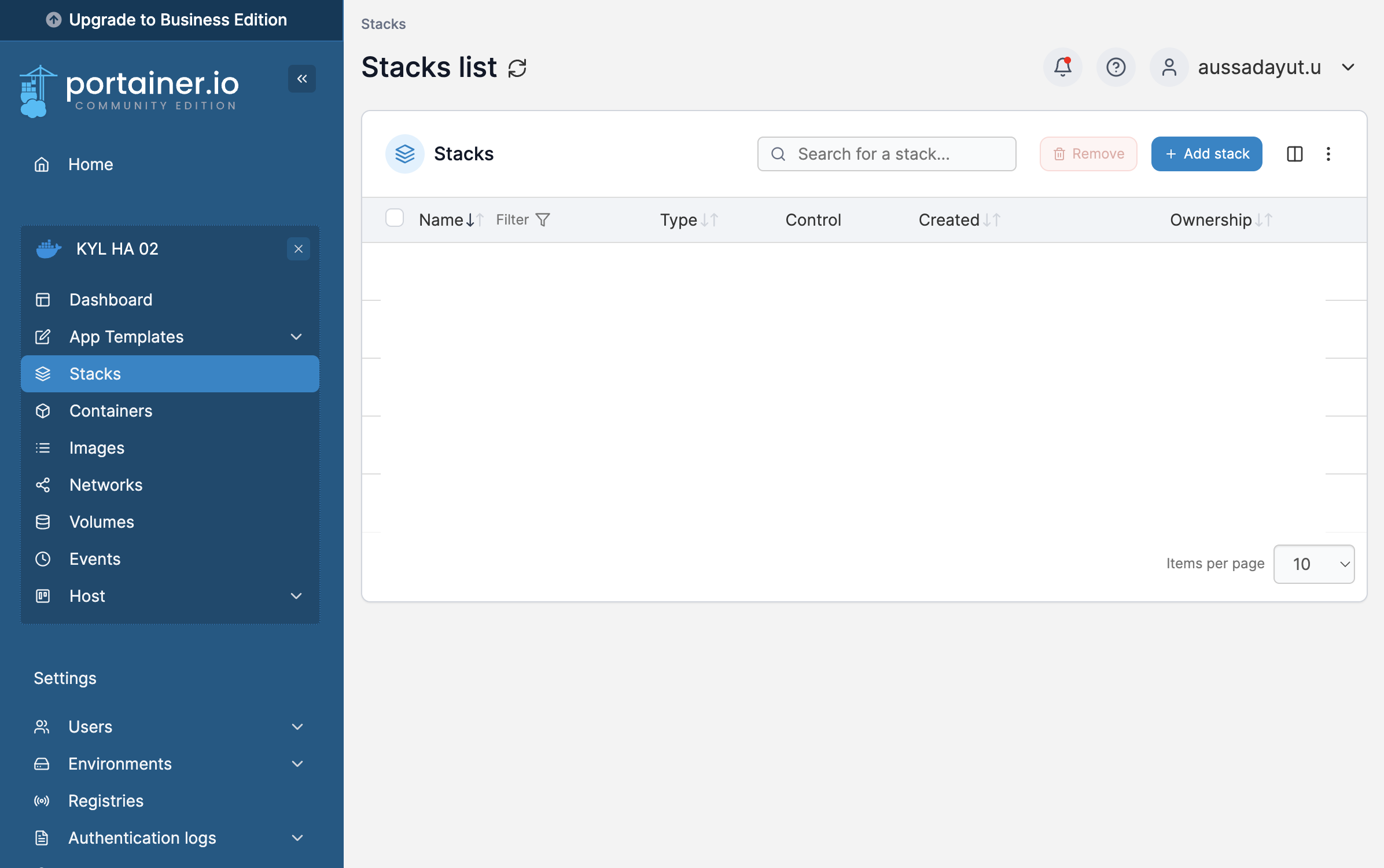Image resolution: width=1384 pixels, height=868 pixels.
Task: Expand the Host sidebar section
Action: [x=296, y=596]
